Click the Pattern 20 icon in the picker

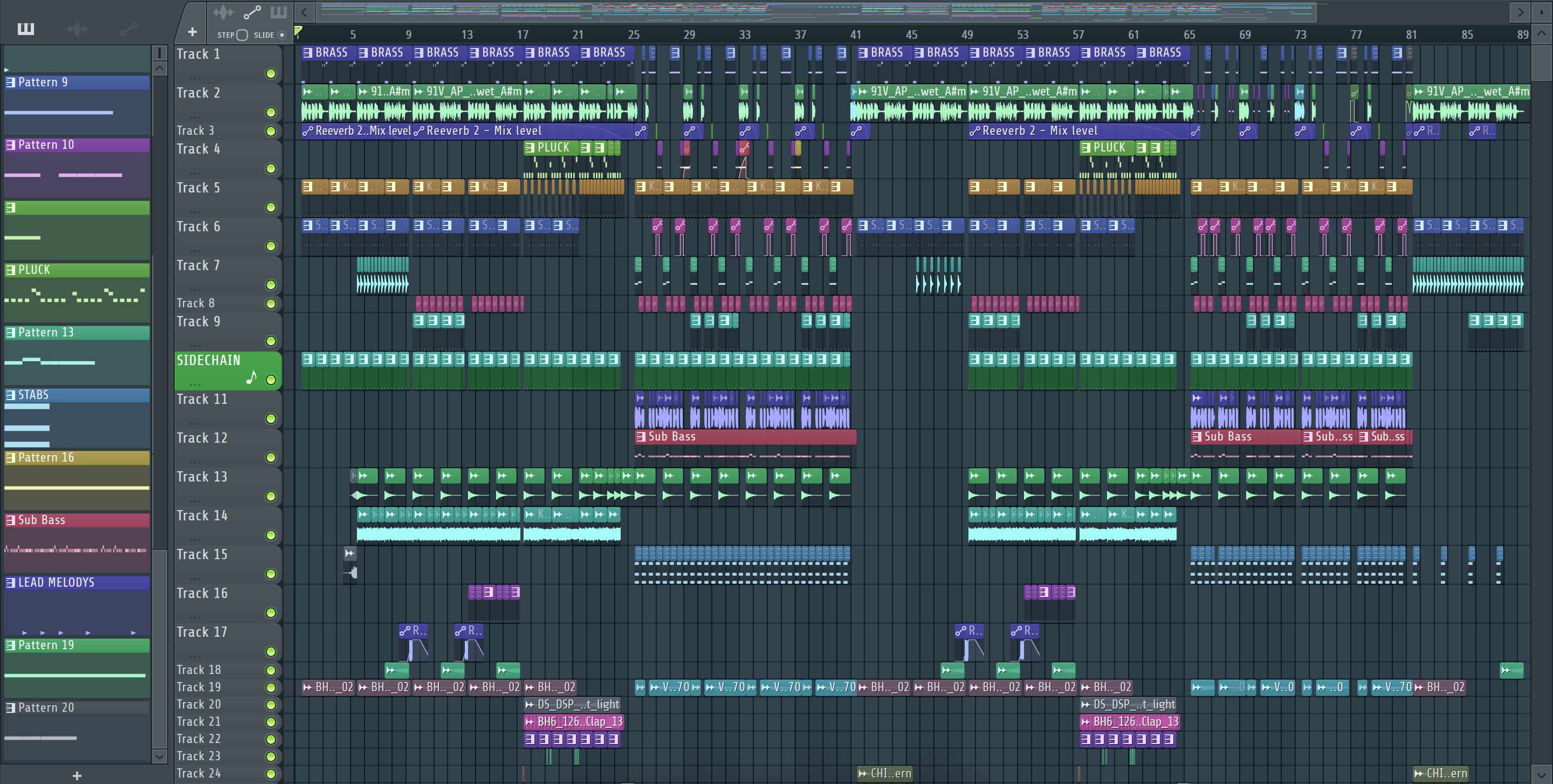pos(10,708)
